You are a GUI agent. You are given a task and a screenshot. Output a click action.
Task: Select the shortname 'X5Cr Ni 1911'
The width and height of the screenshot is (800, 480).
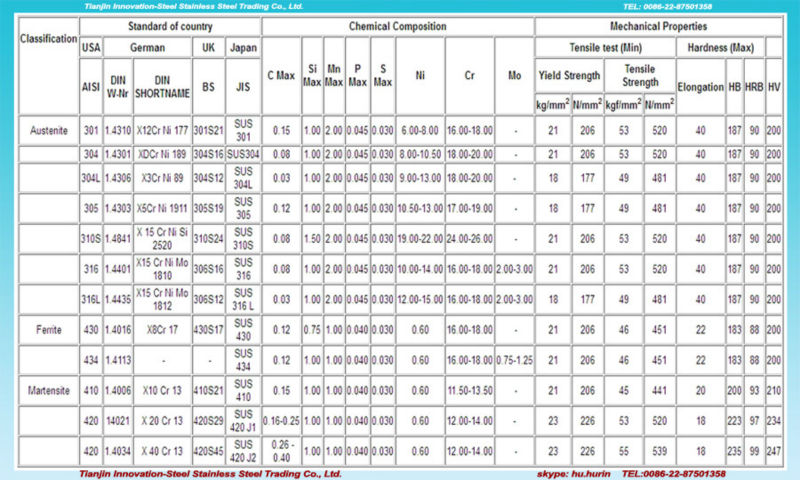pyautogui.click(x=162, y=209)
